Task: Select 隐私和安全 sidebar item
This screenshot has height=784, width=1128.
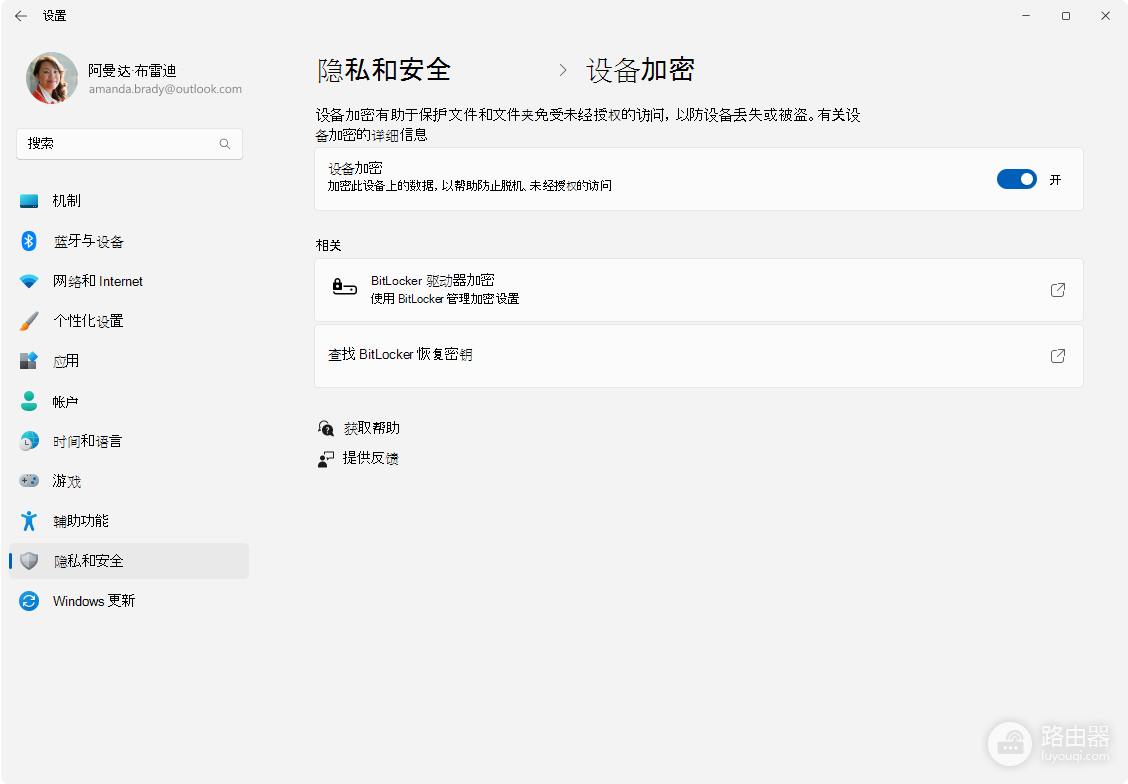Action: 129,561
